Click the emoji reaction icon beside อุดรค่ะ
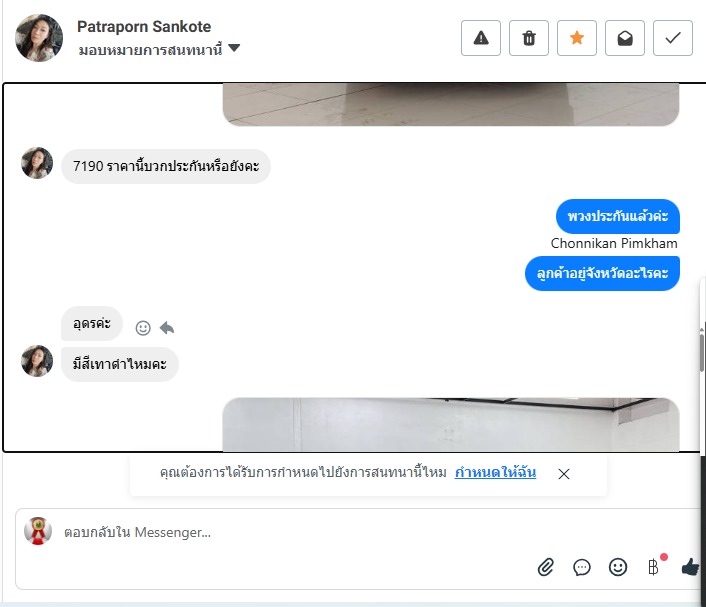The image size is (706, 607). click(143, 328)
